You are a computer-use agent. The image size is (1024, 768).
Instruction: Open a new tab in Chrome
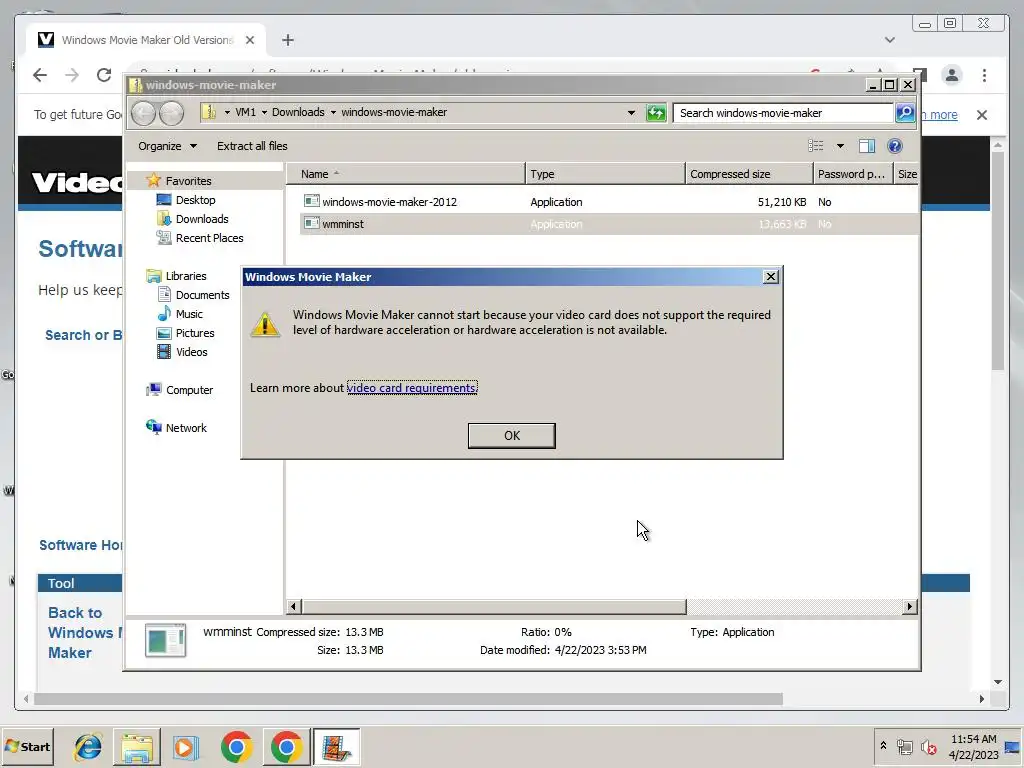click(287, 40)
